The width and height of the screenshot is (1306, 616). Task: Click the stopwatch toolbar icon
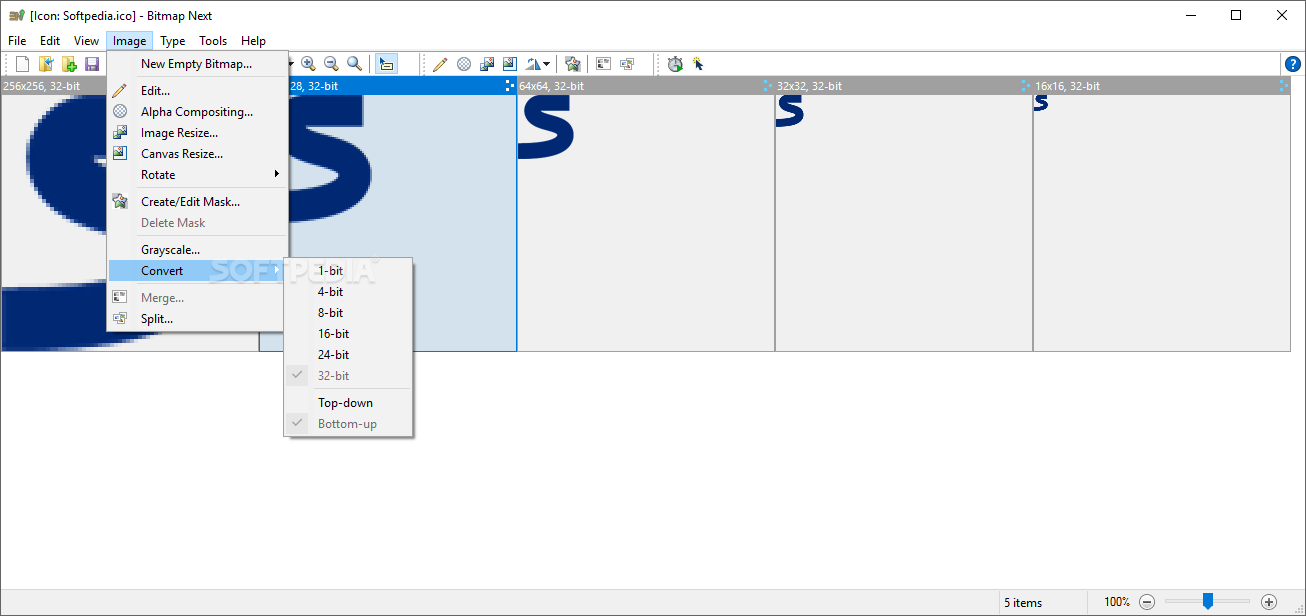tap(675, 64)
